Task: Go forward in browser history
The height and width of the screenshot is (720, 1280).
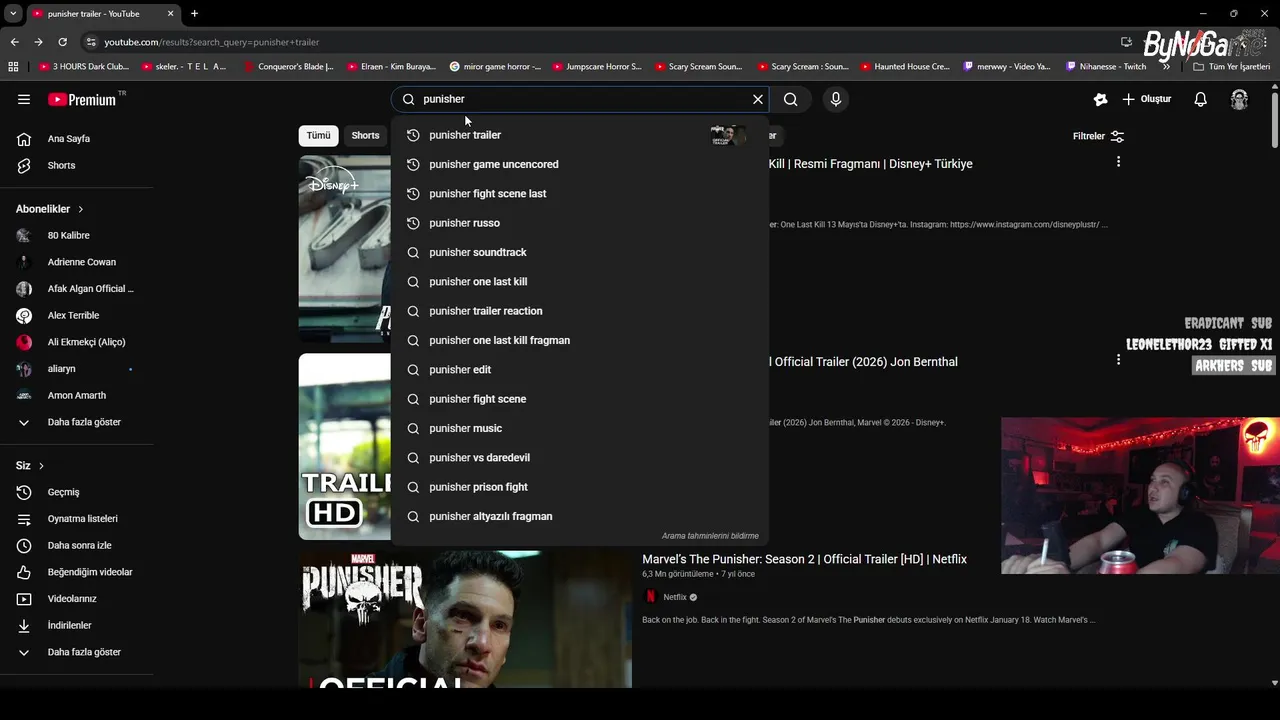Action: (x=38, y=42)
